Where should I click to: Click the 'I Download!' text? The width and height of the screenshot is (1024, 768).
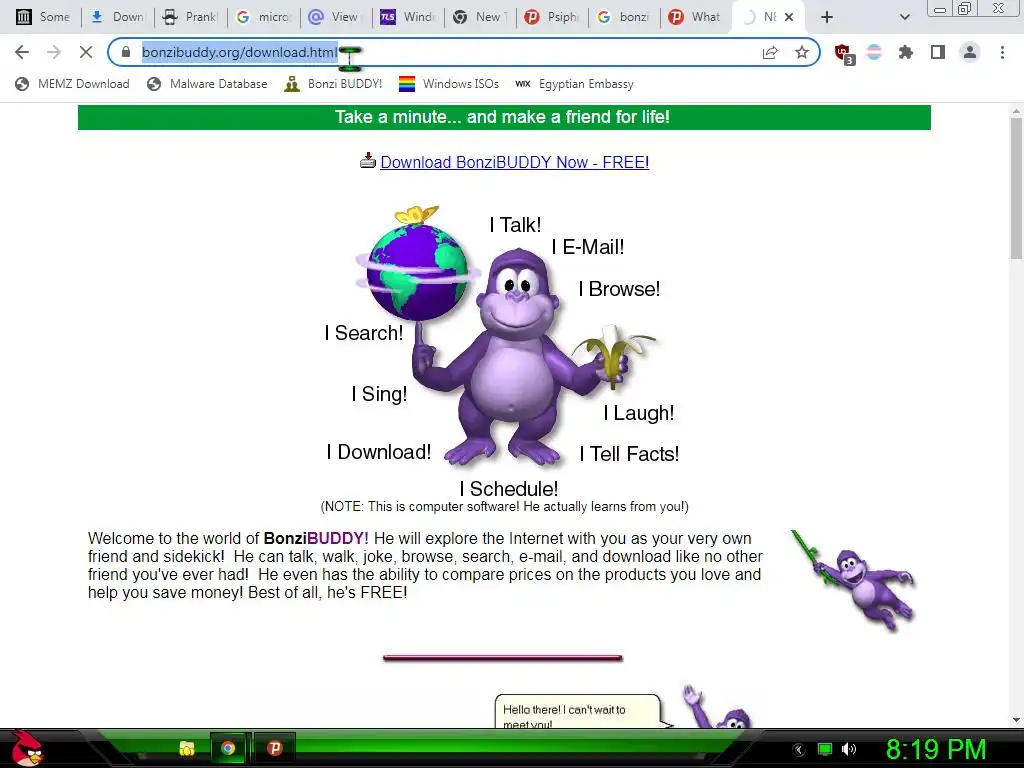379,452
